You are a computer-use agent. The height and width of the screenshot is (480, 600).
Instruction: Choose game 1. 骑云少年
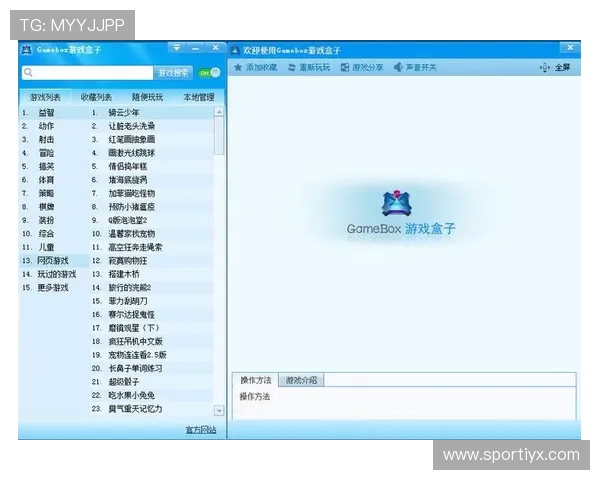(152, 113)
